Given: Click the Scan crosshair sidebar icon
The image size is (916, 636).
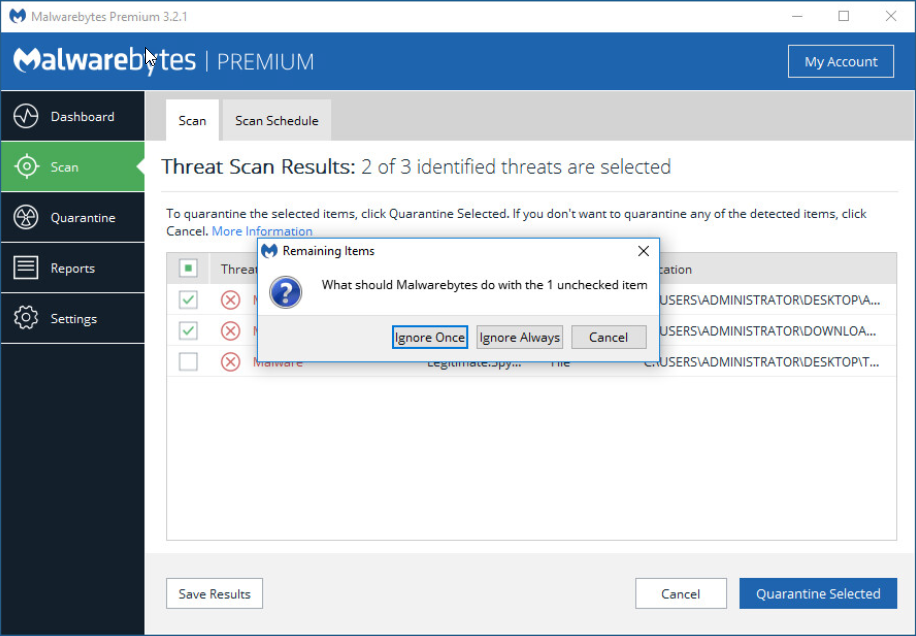Looking at the screenshot, I should (26, 166).
